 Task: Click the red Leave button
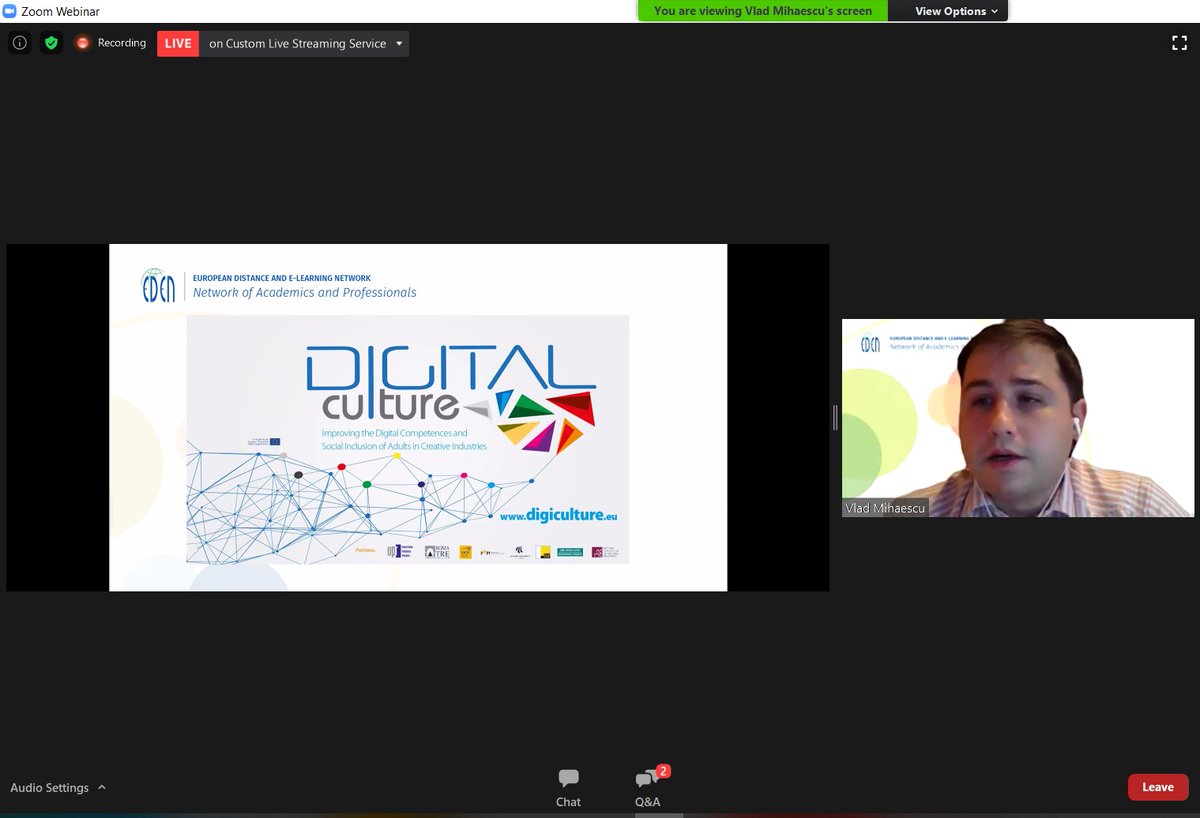pos(1158,787)
